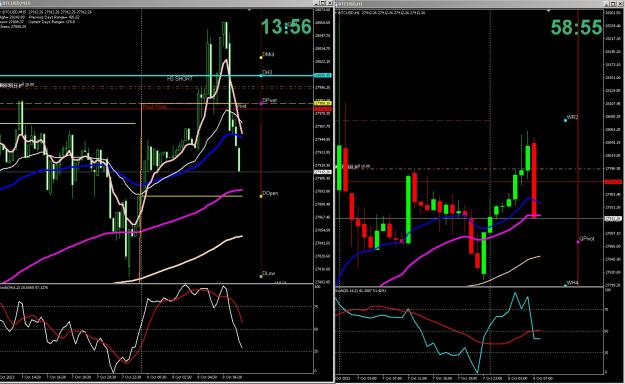
Task: Select the DPivot label in the left chart
Action: (x=269, y=101)
